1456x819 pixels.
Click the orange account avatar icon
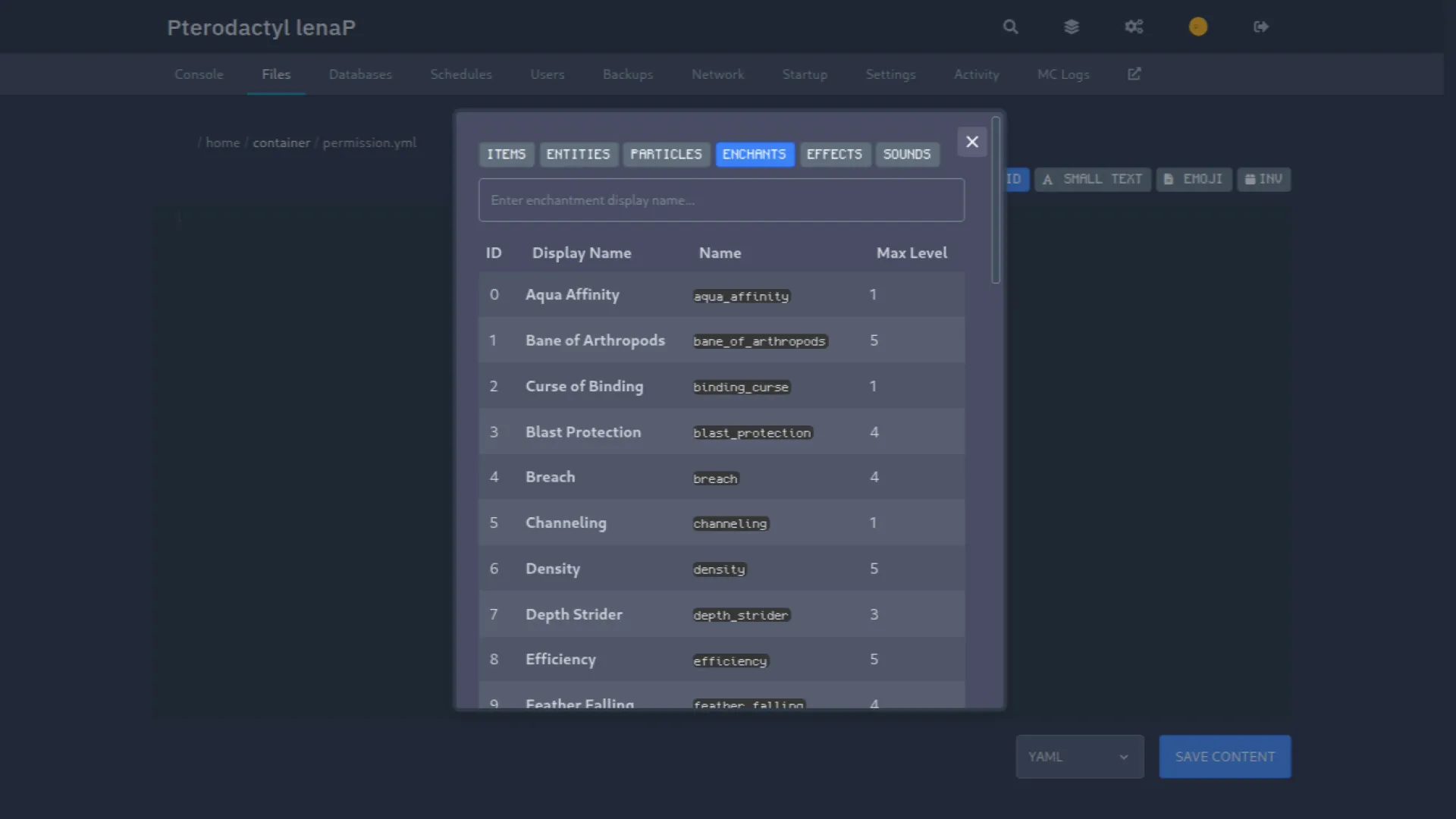1198,27
